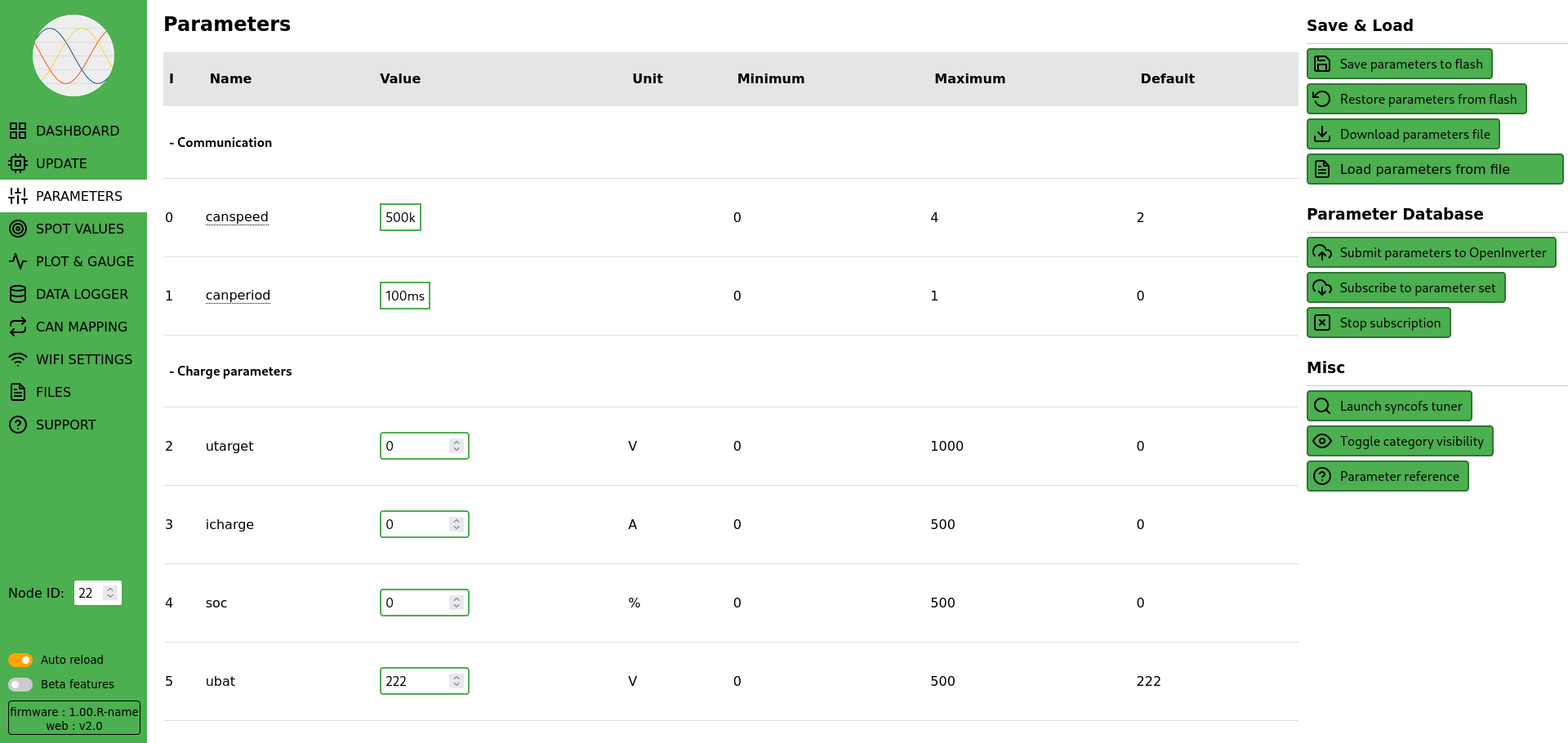This screenshot has width=1568, height=743.
Task: Click the Node ID stepper arrows
Action: pos(110,593)
